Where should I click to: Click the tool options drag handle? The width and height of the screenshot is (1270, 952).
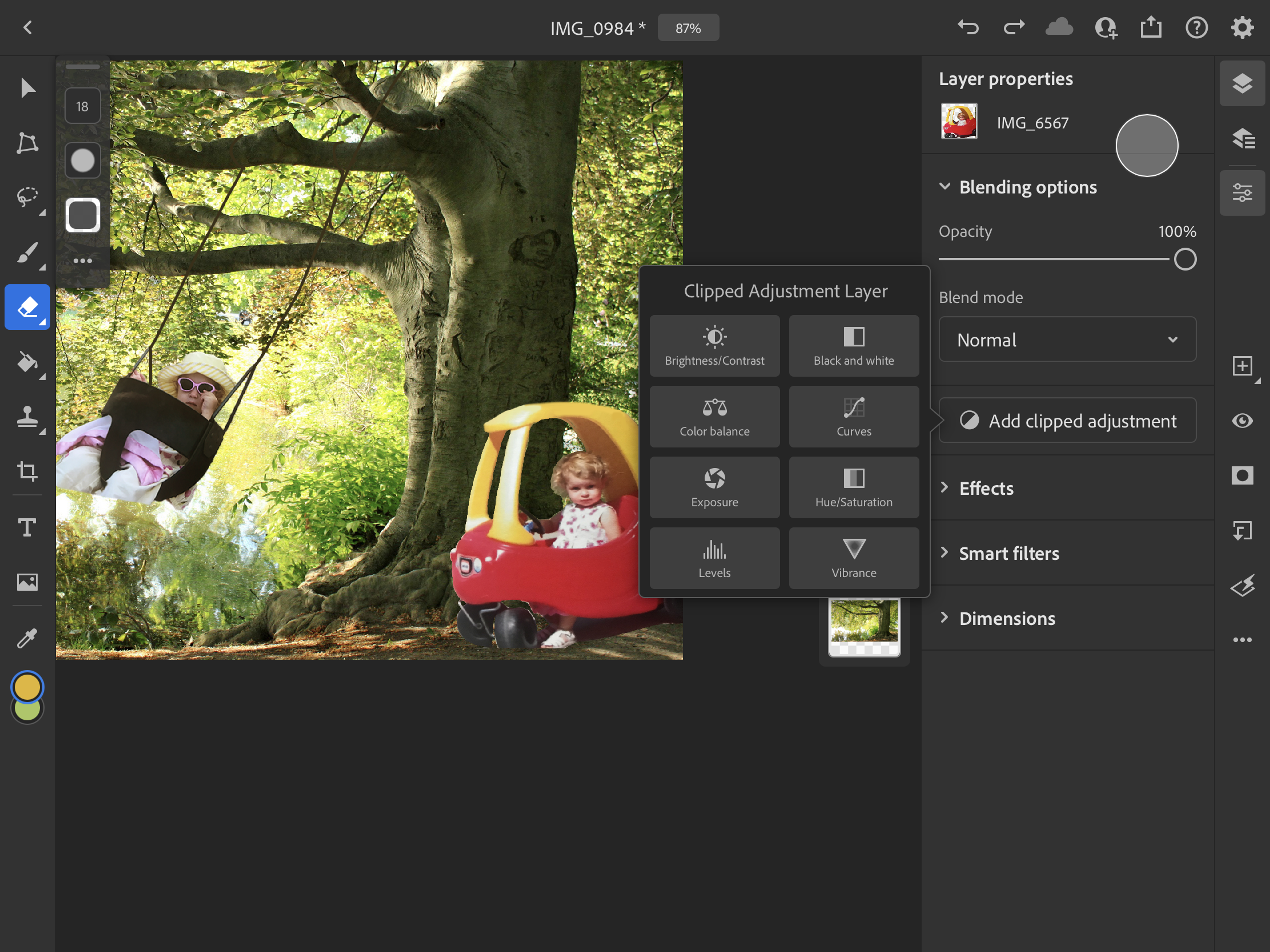tap(83, 67)
